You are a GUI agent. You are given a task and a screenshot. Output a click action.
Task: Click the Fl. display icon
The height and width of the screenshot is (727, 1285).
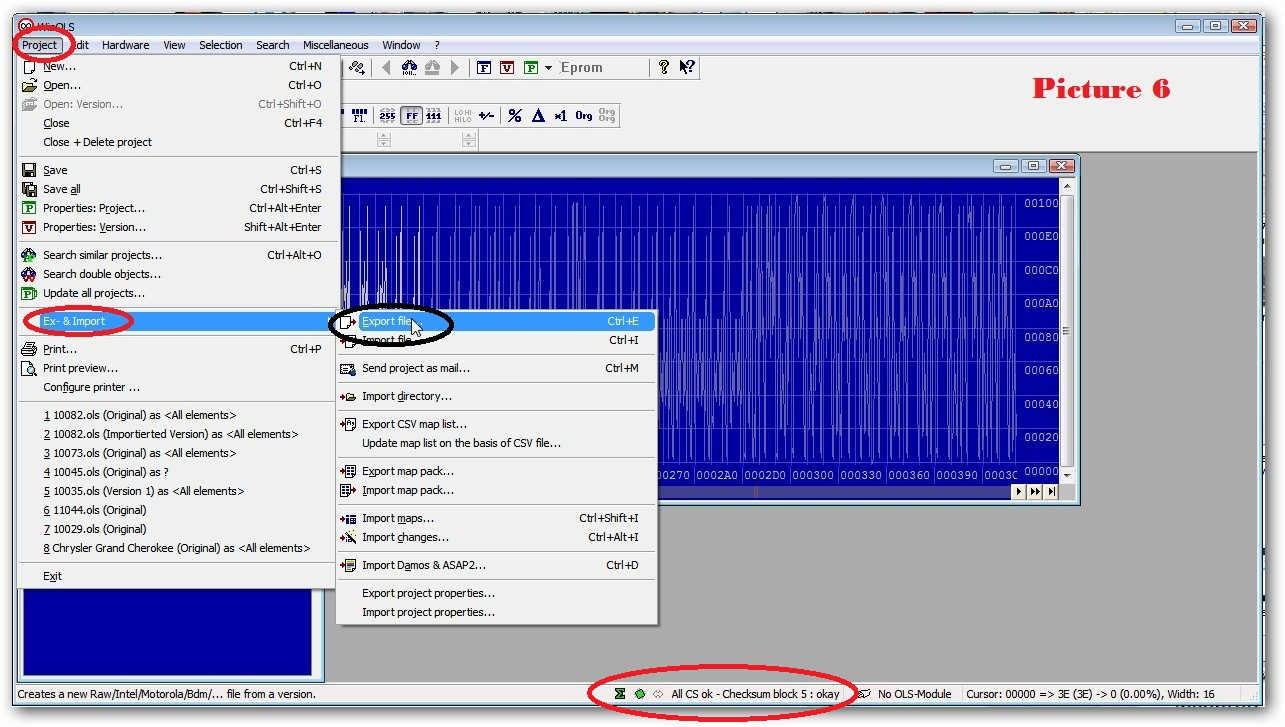(359, 116)
